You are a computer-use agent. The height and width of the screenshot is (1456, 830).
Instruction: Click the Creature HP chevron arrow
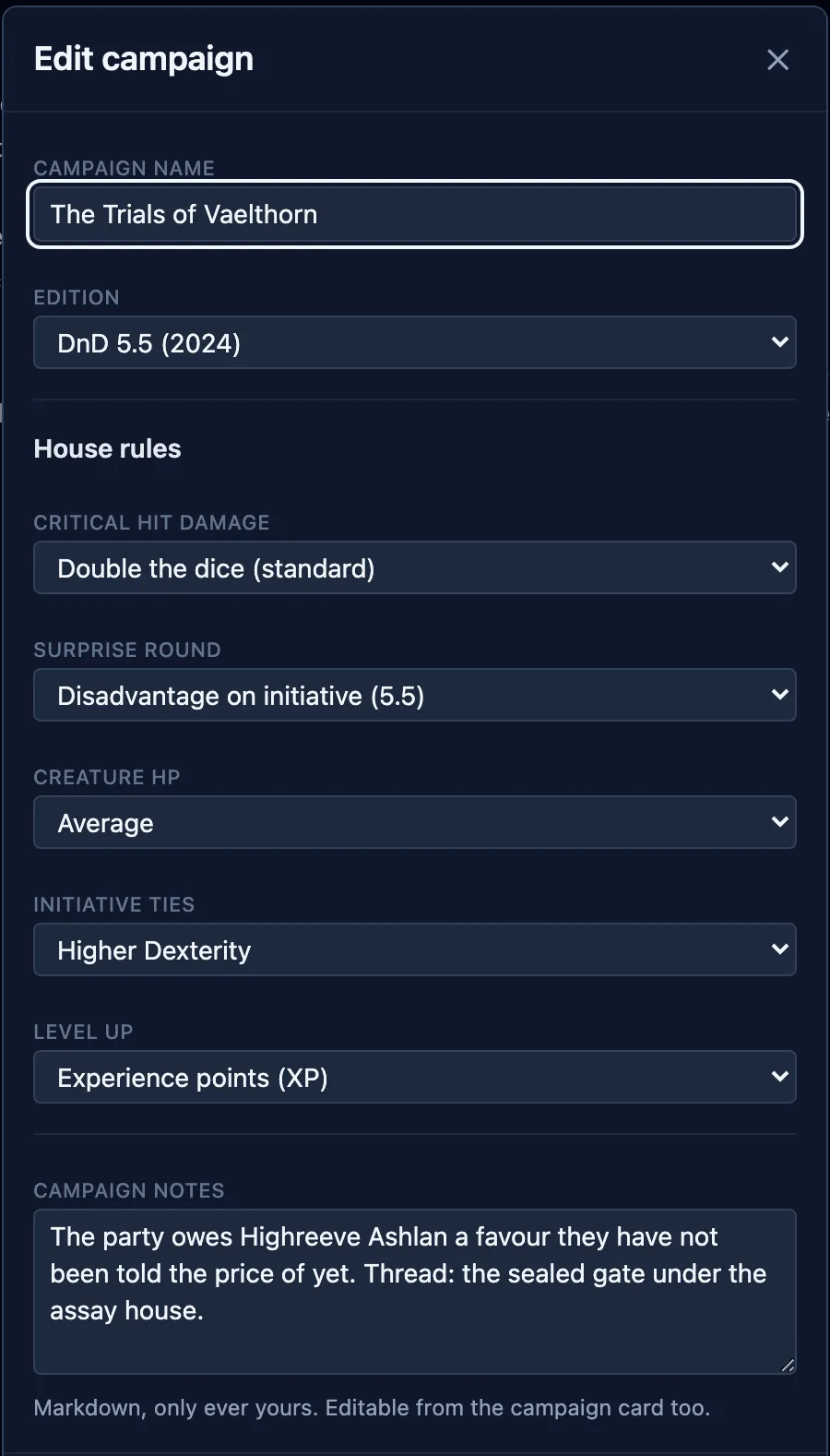(x=779, y=822)
